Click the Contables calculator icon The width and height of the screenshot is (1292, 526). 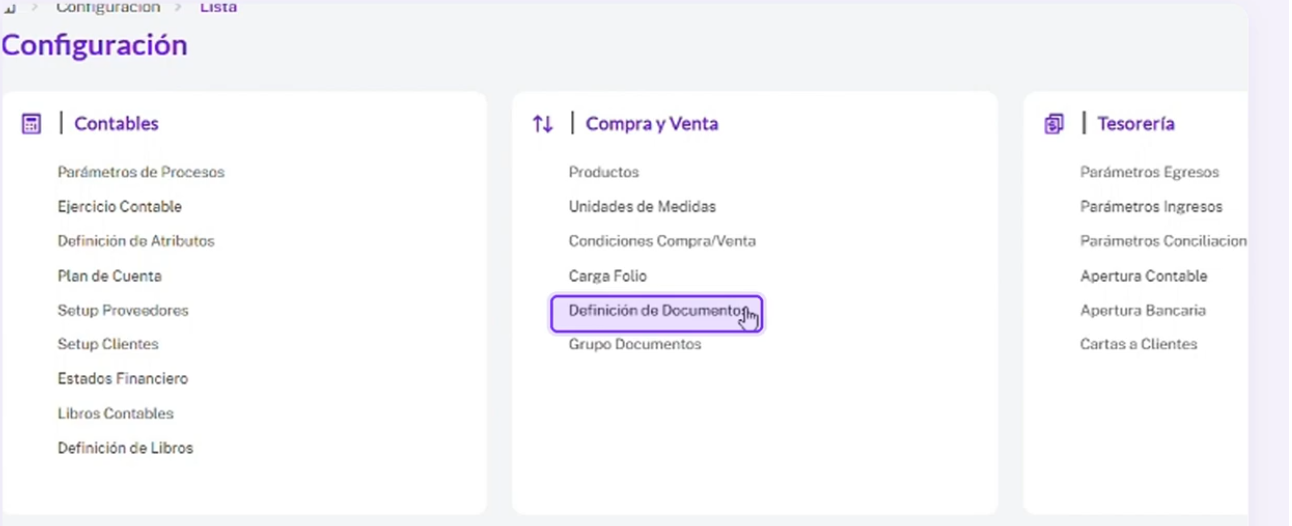coord(31,124)
